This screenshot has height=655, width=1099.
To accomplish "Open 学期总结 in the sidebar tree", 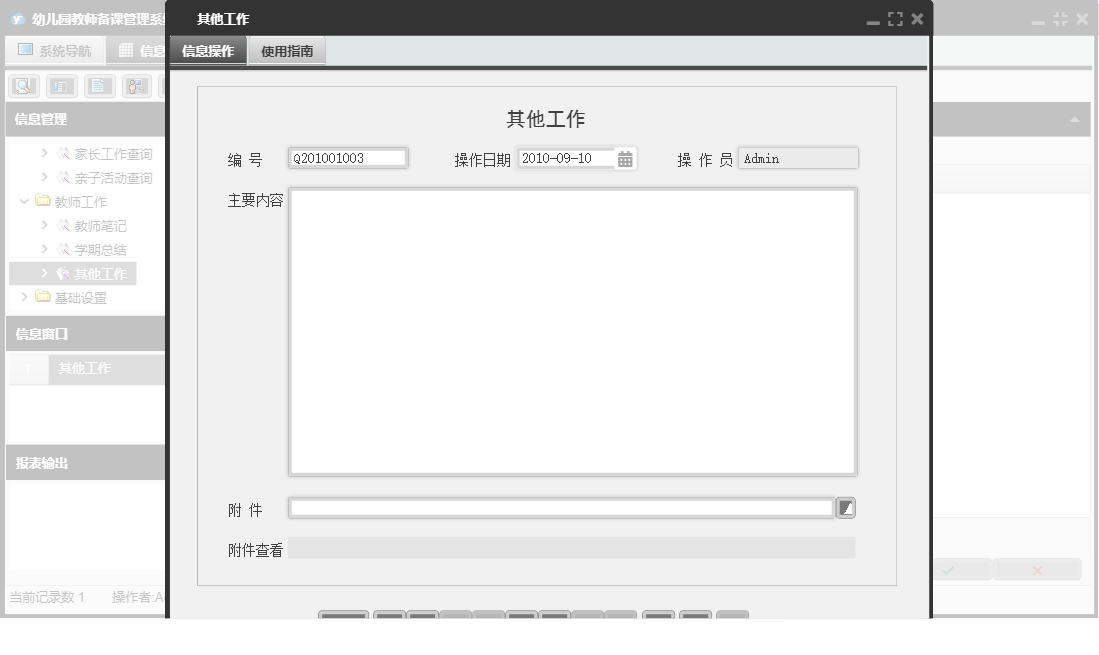I will [x=102, y=249].
